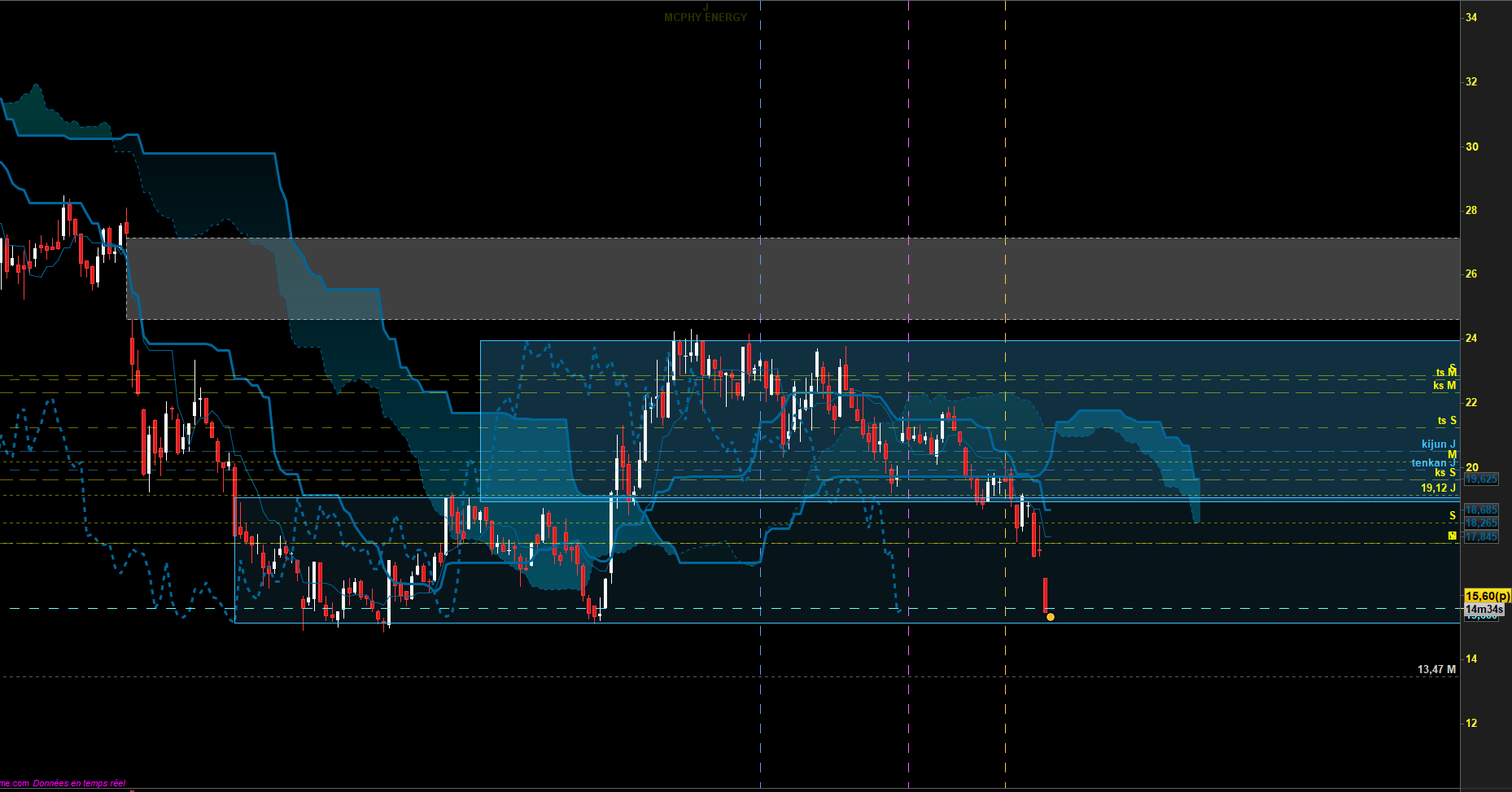Viewport: 1512px width, 792px height.
Task: Click the Données en temps réel link
Action: point(79,783)
